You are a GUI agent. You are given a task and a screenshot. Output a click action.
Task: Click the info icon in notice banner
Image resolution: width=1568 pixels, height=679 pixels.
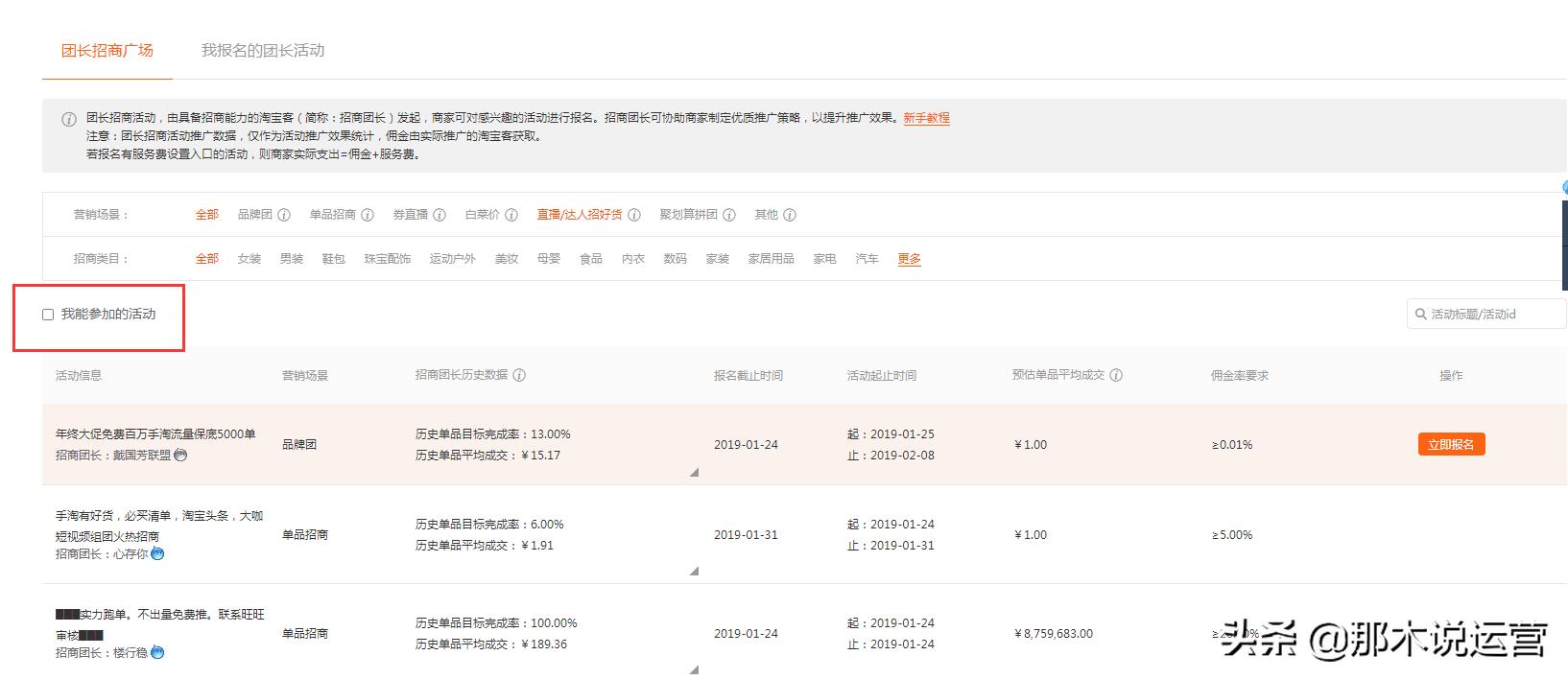point(69,120)
